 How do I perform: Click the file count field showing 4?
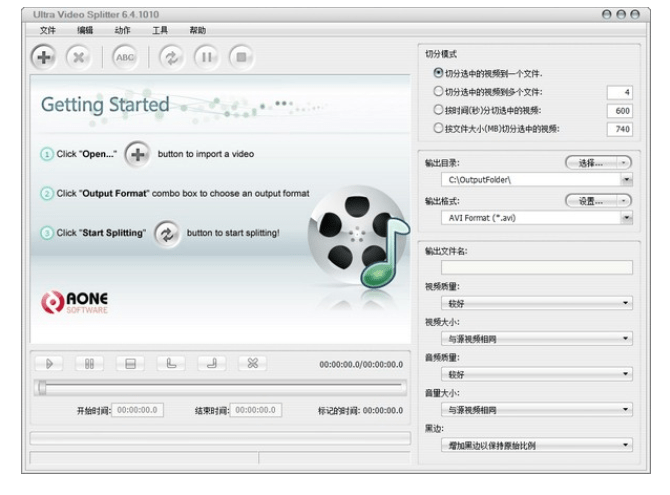click(x=620, y=92)
